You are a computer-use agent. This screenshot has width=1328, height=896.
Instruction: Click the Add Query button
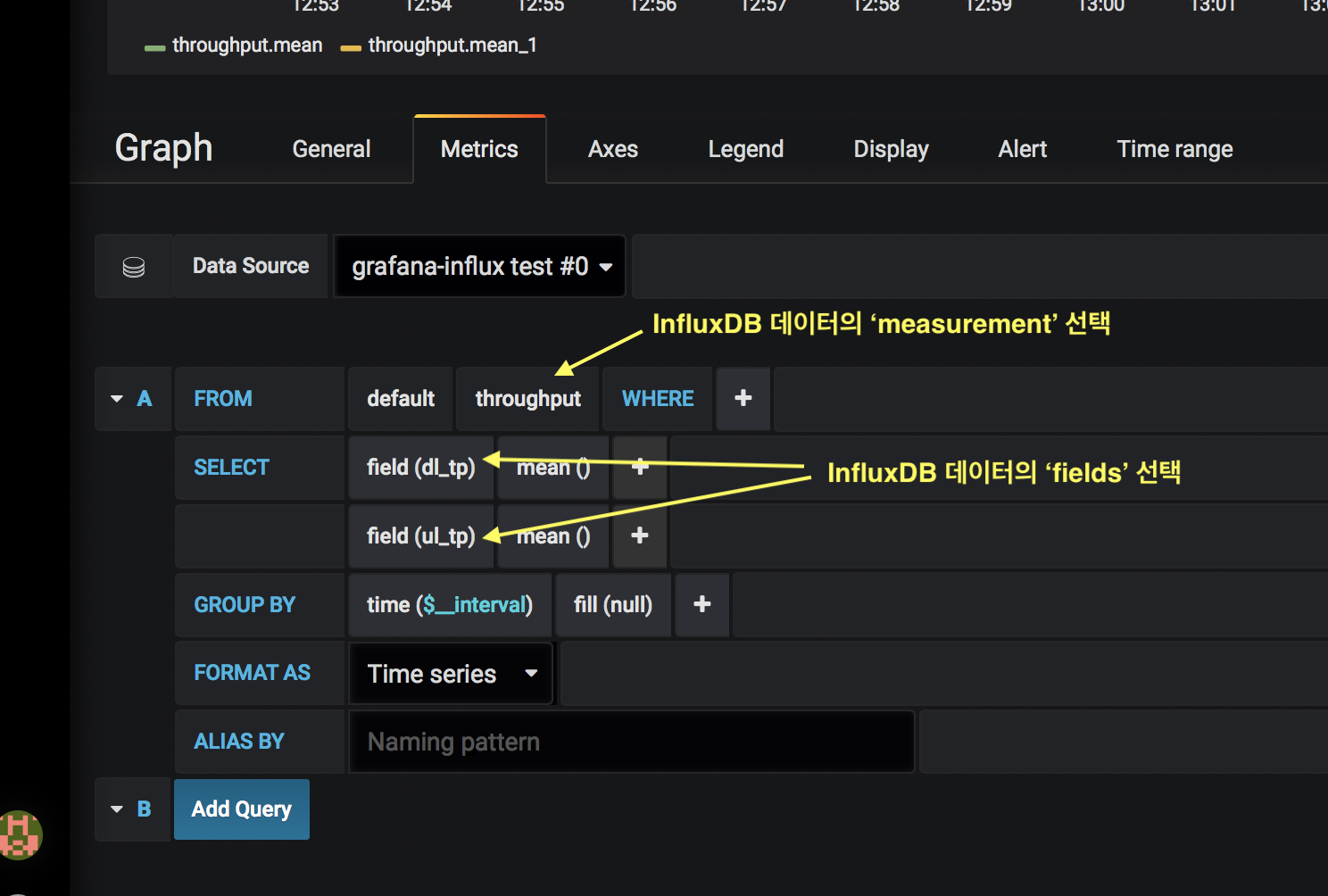[x=242, y=809]
